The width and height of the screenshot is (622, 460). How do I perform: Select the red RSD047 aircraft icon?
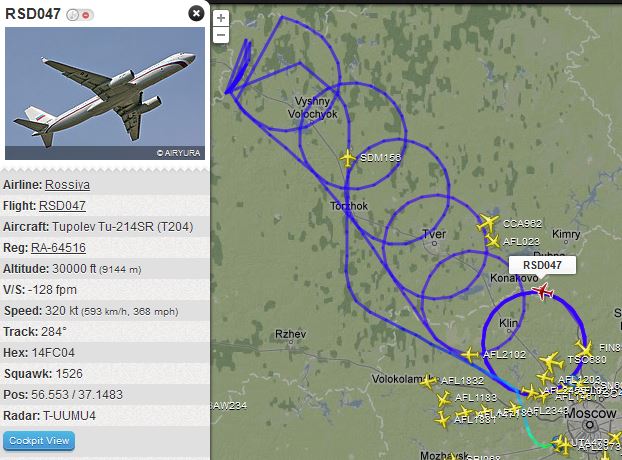click(x=543, y=292)
